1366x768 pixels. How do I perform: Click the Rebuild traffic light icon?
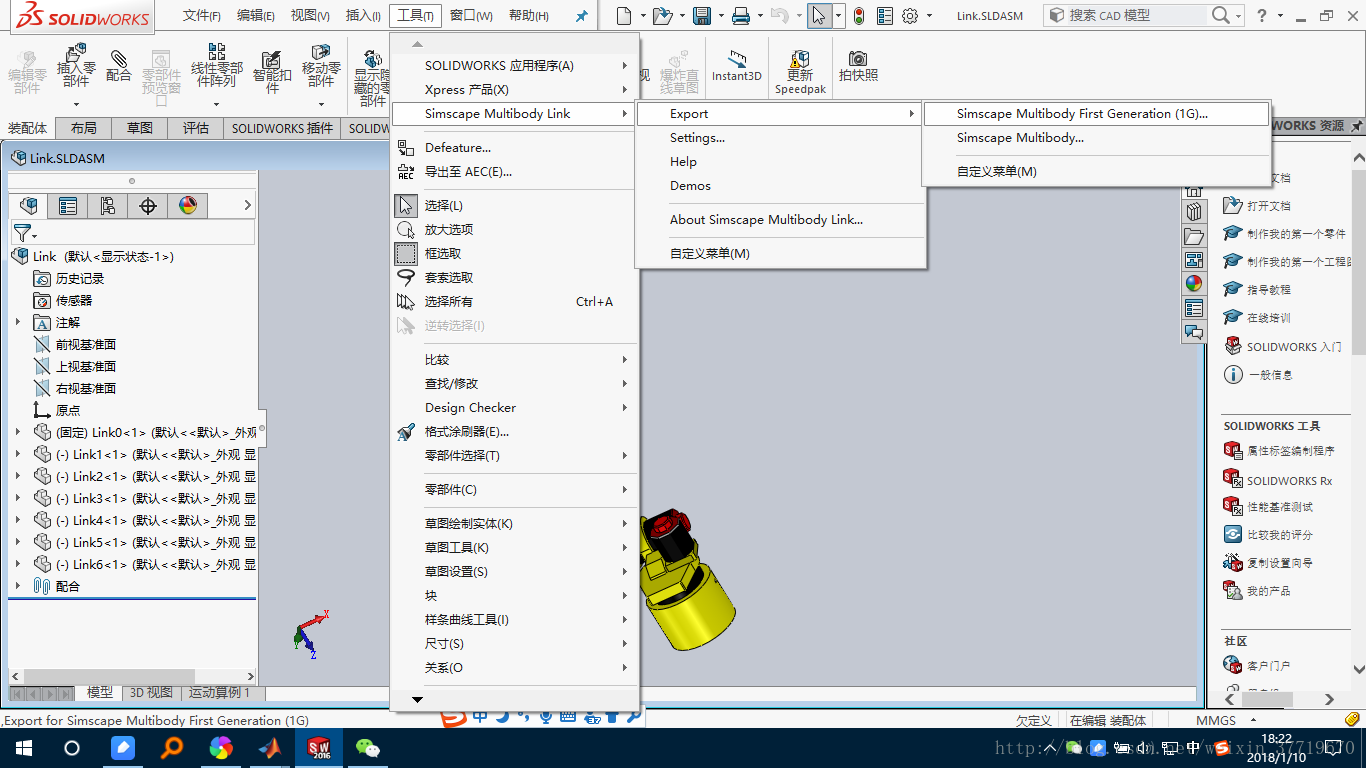[858, 16]
